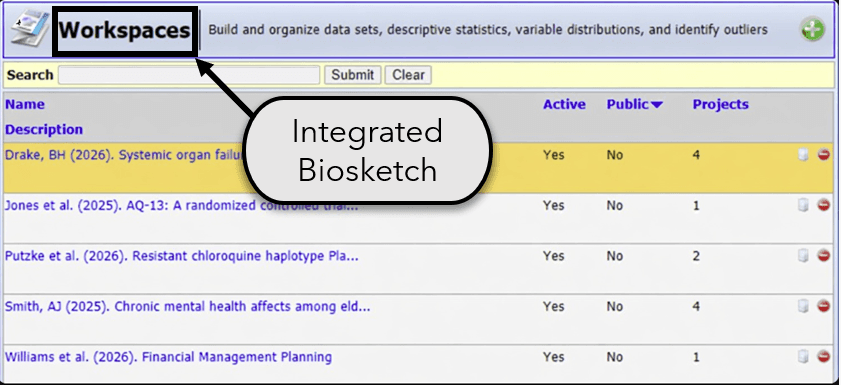Delete the Drake, BH (2026) workspace
The image size is (841, 385).
coord(823,155)
